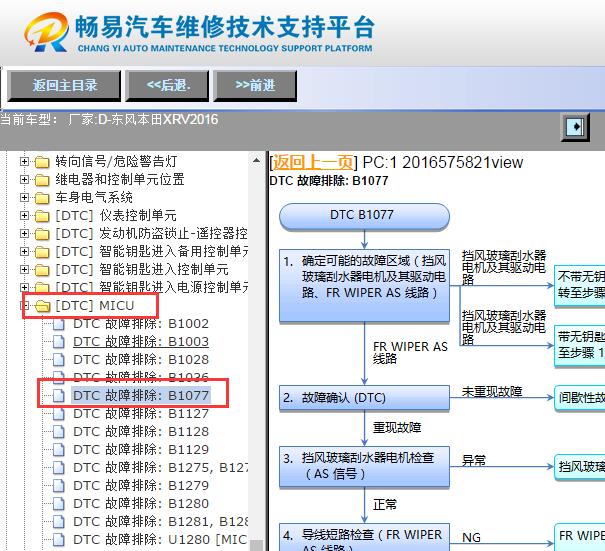Open the 返回上一页 link
The image size is (605, 551).
pos(313,162)
